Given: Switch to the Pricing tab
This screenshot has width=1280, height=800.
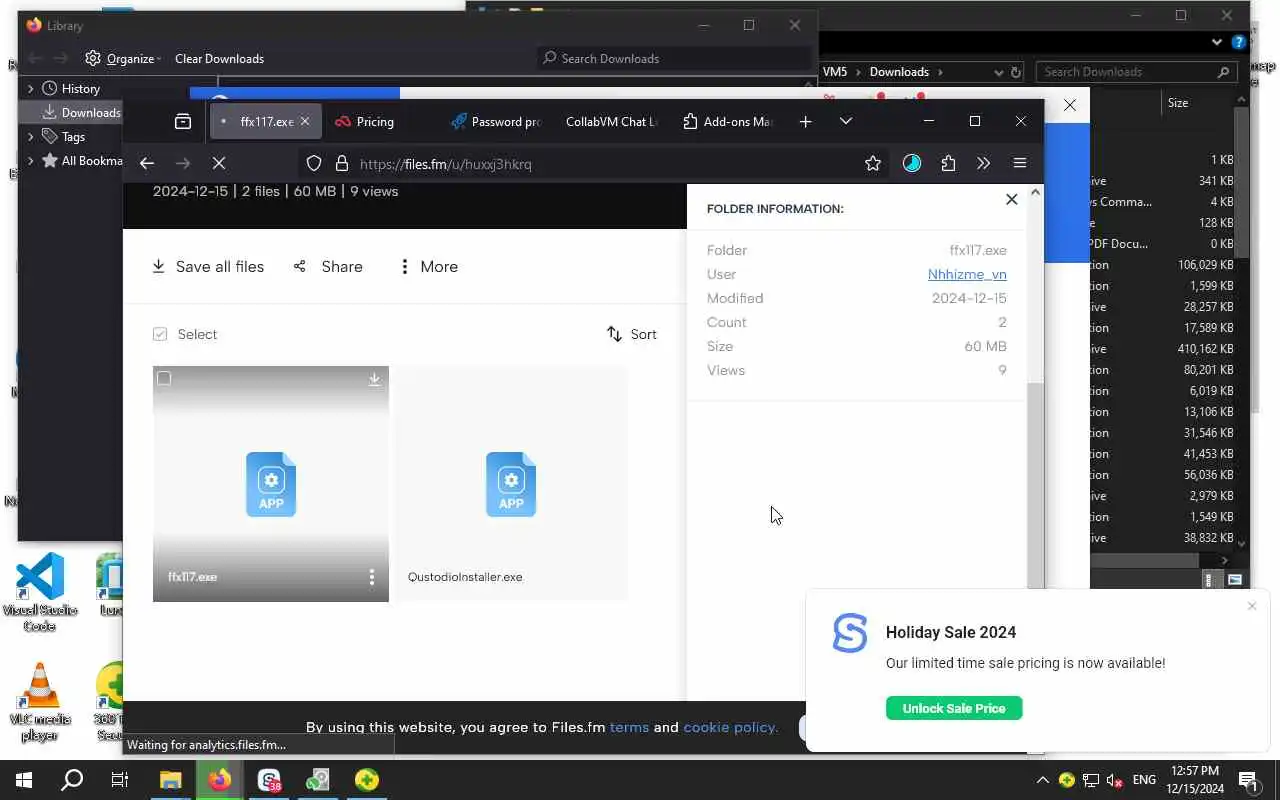Looking at the screenshot, I should coord(375,121).
